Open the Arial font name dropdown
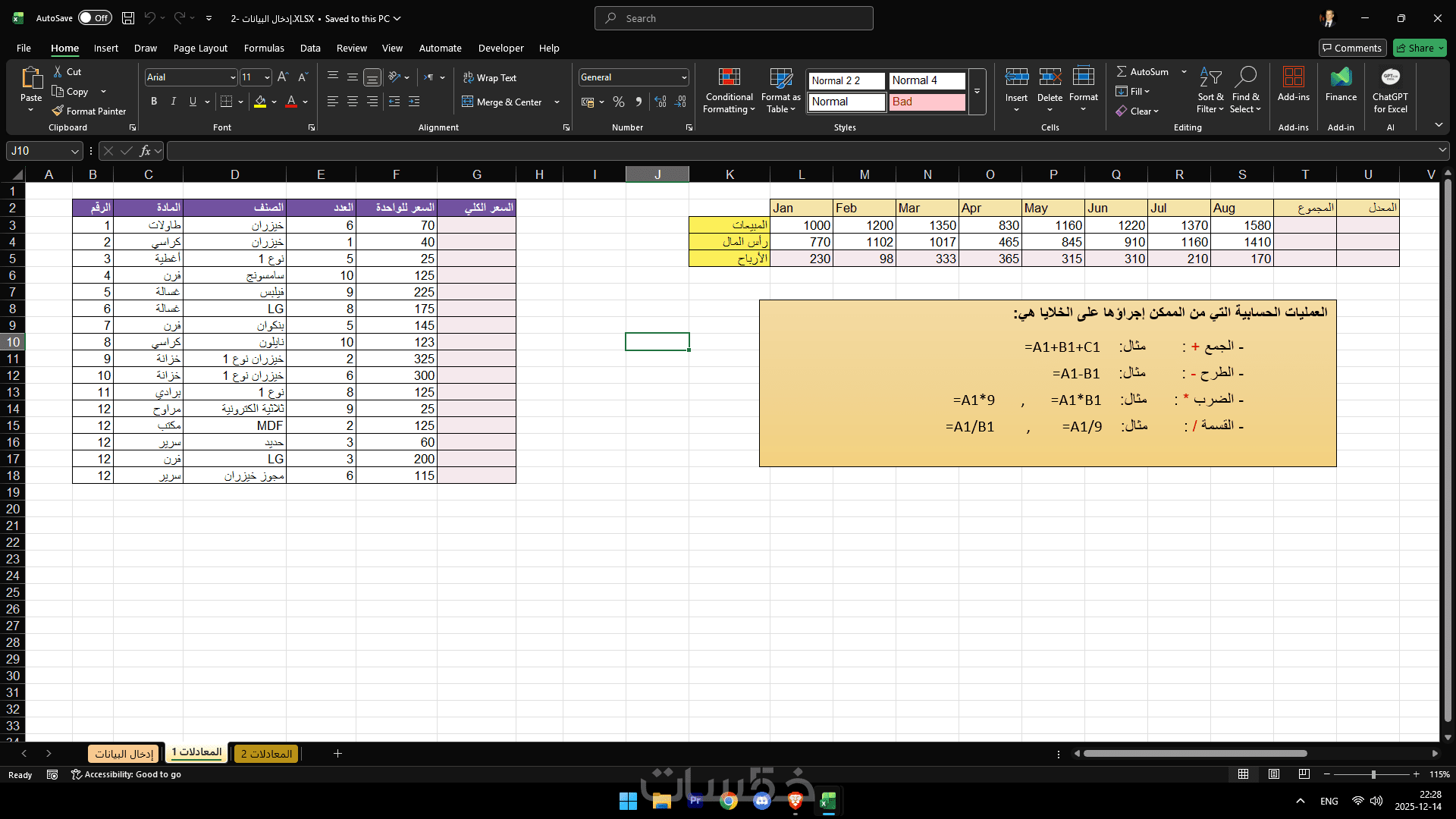The height and width of the screenshot is (819, 1456). click(232, 77)
